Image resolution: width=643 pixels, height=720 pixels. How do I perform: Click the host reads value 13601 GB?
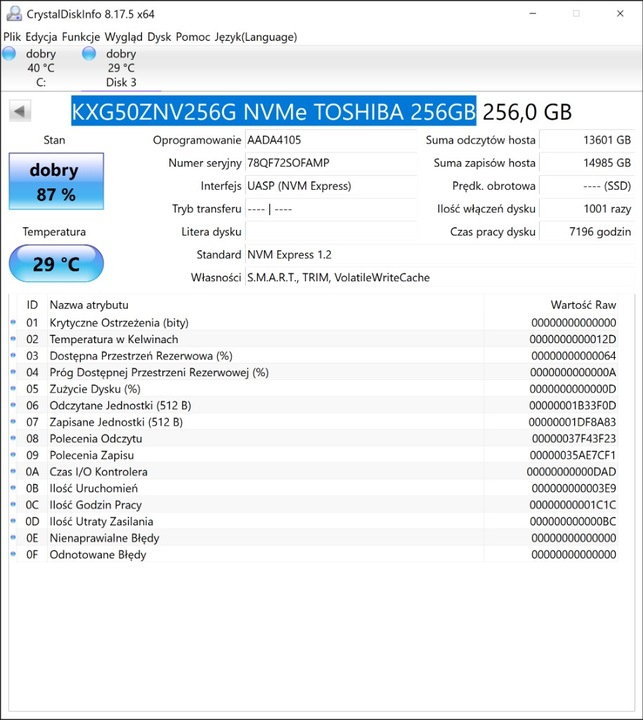point(587,140)
